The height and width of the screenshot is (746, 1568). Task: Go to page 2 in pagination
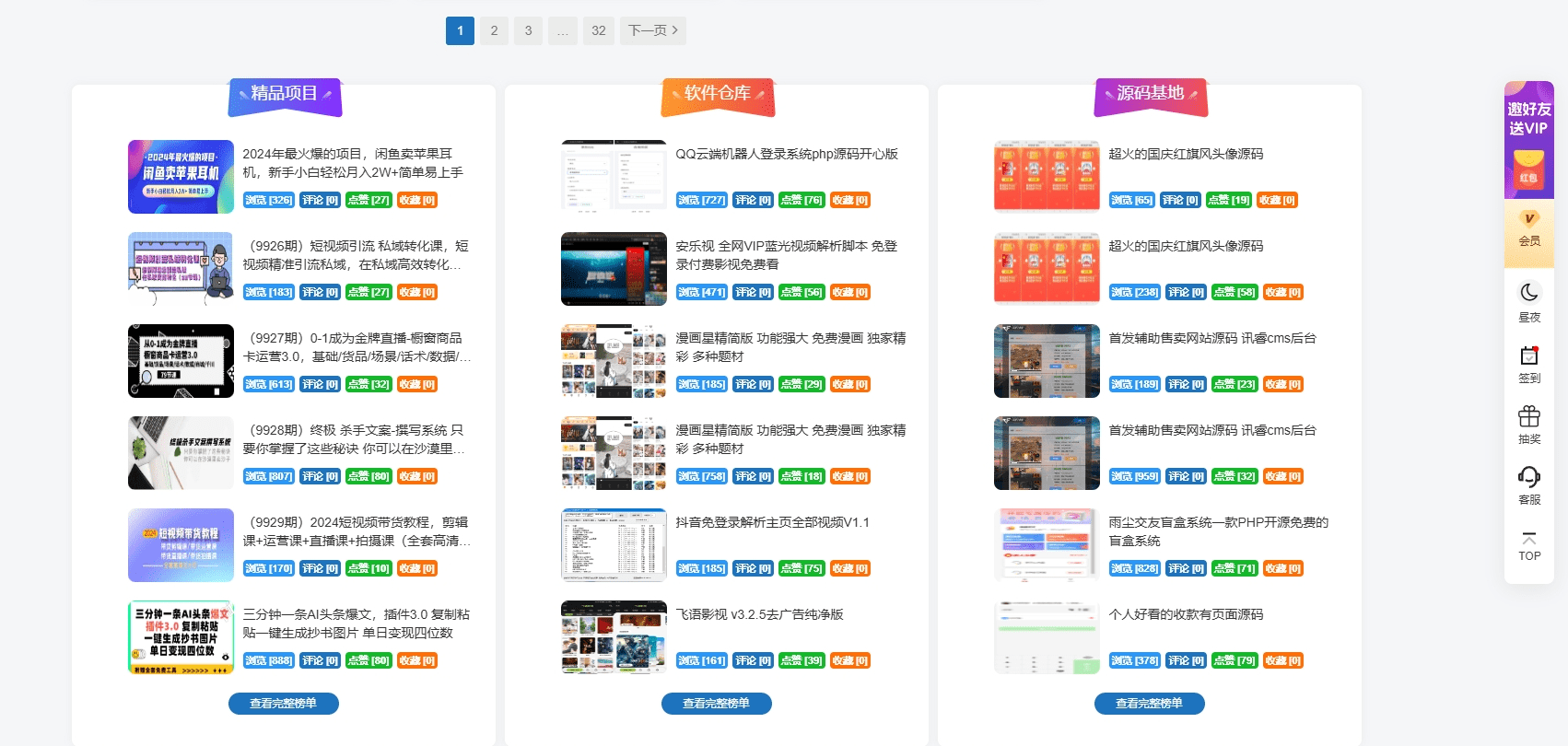494,30
